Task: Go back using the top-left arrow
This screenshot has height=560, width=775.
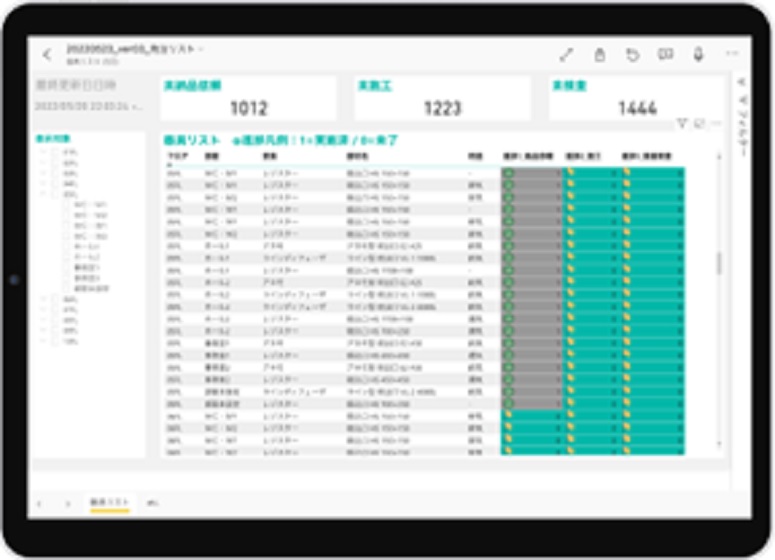Action: (46, 55)
